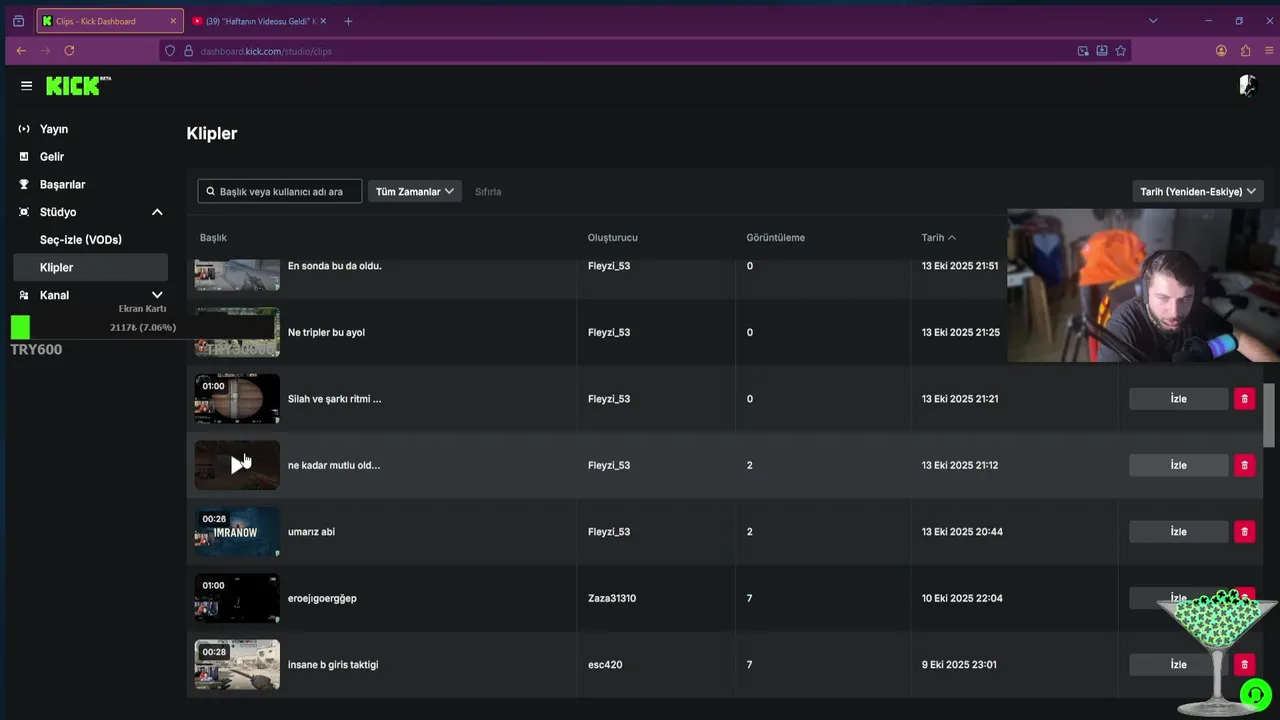This screenshot has height=720, width=1280.
Task: Open the hamburger sidebar menu
Action: [26, 86]
